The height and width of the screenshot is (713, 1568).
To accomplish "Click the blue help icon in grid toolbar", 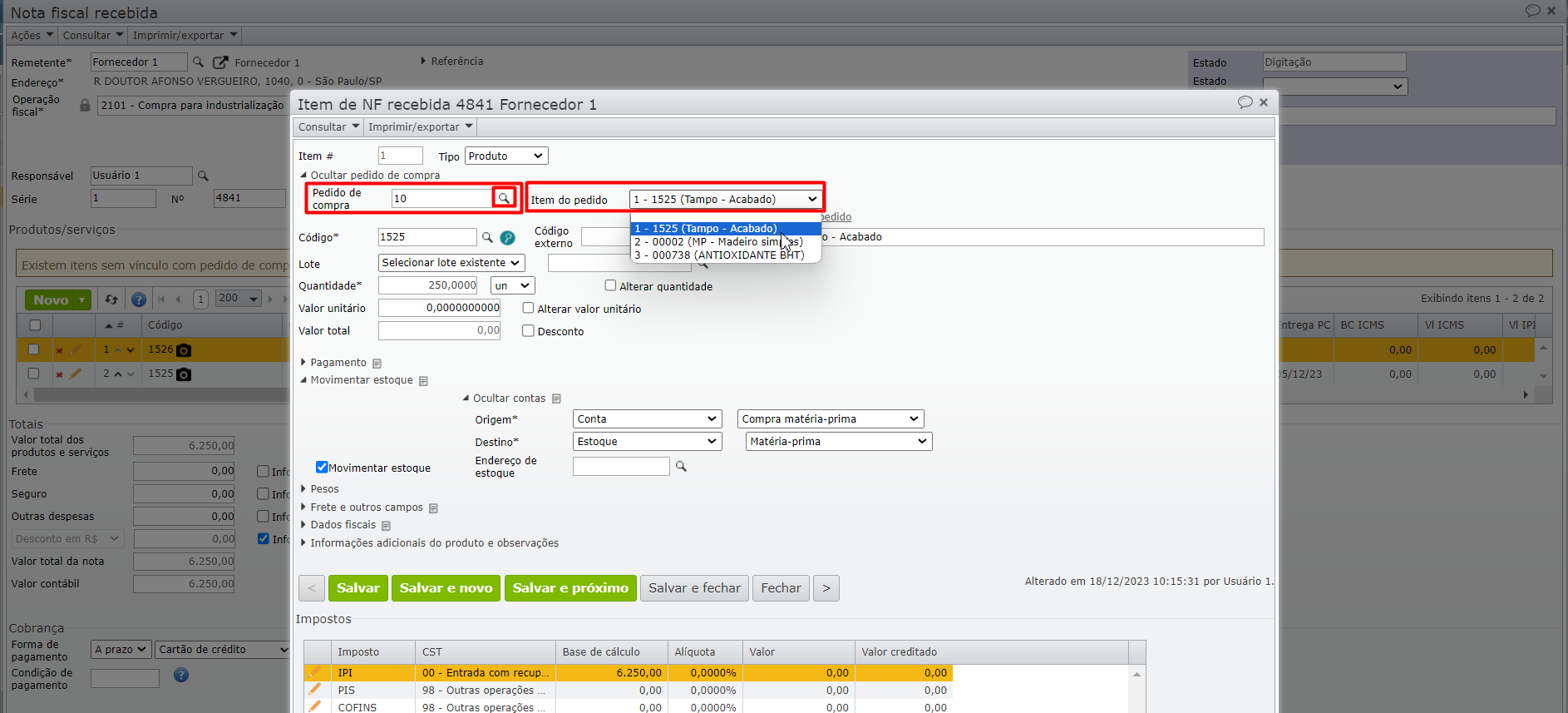I will coord(139,300).
